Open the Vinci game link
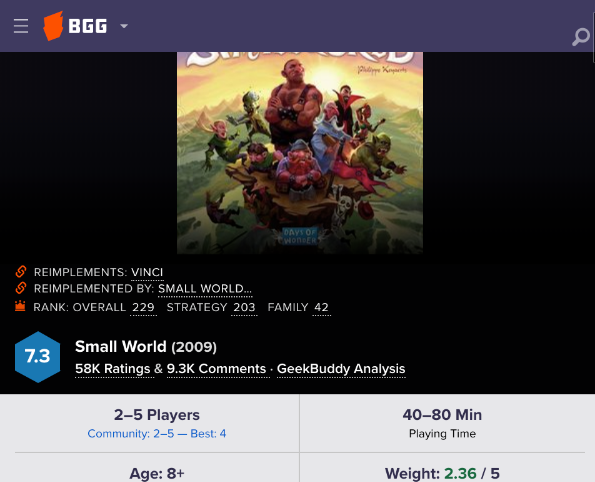Screen dimensions: 595x482 [147, 272]
